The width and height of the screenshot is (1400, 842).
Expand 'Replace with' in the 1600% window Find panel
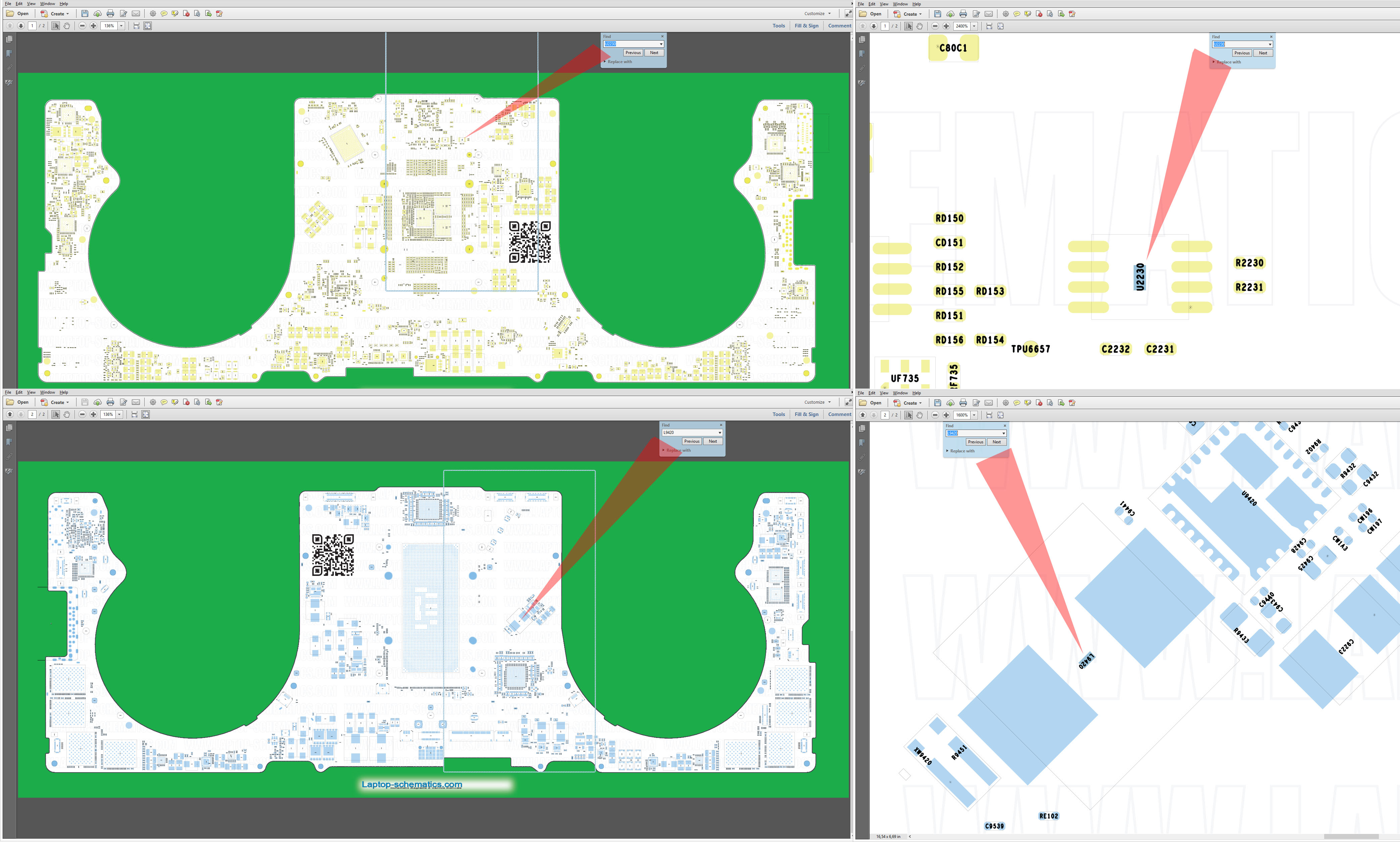point(961,451)
